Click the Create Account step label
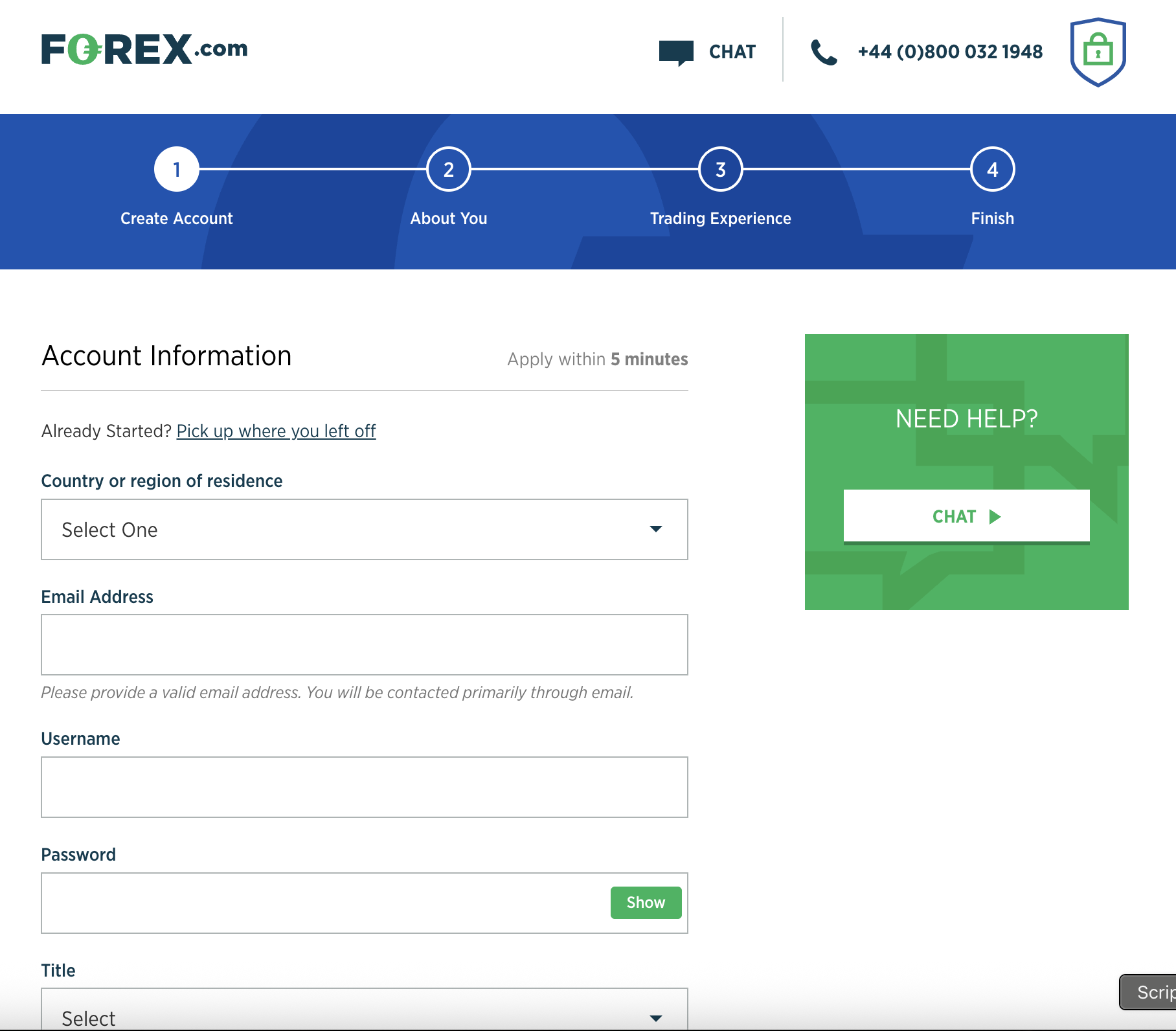Viewport: 1176px width, 1031px height. (175, 218)
